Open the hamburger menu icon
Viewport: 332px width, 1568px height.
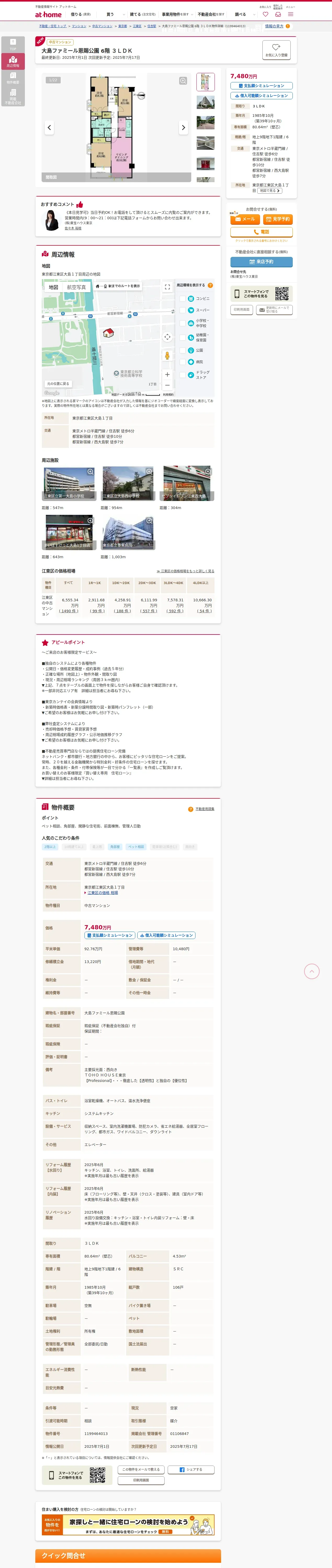click(x=291, y=14)
